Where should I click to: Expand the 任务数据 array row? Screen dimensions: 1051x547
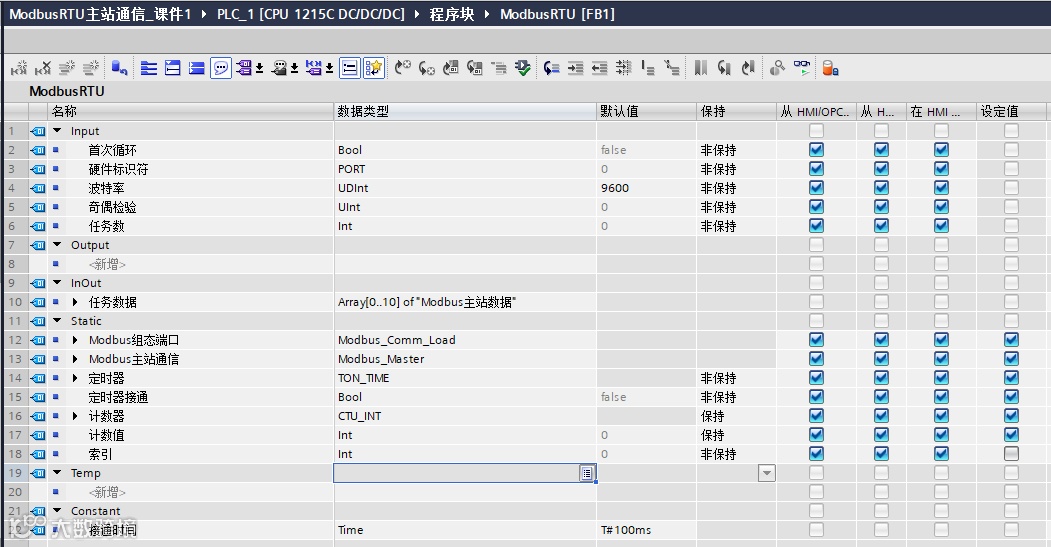click(75, 302)
